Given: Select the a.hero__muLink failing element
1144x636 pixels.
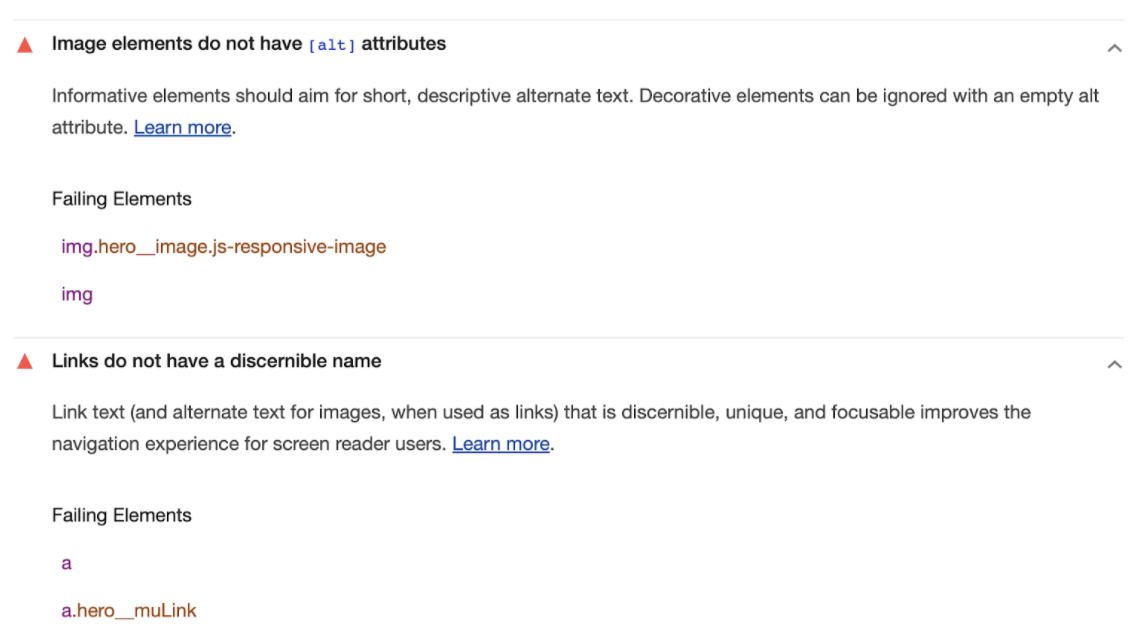Looking at the screenshot, I should [x=129, y=610].
